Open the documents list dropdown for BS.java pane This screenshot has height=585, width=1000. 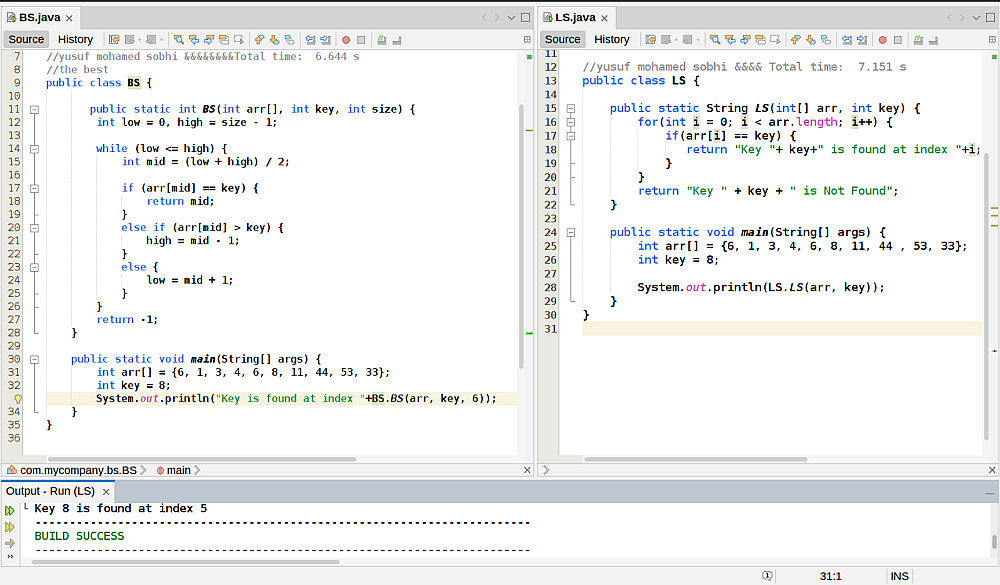pos(512,17)
